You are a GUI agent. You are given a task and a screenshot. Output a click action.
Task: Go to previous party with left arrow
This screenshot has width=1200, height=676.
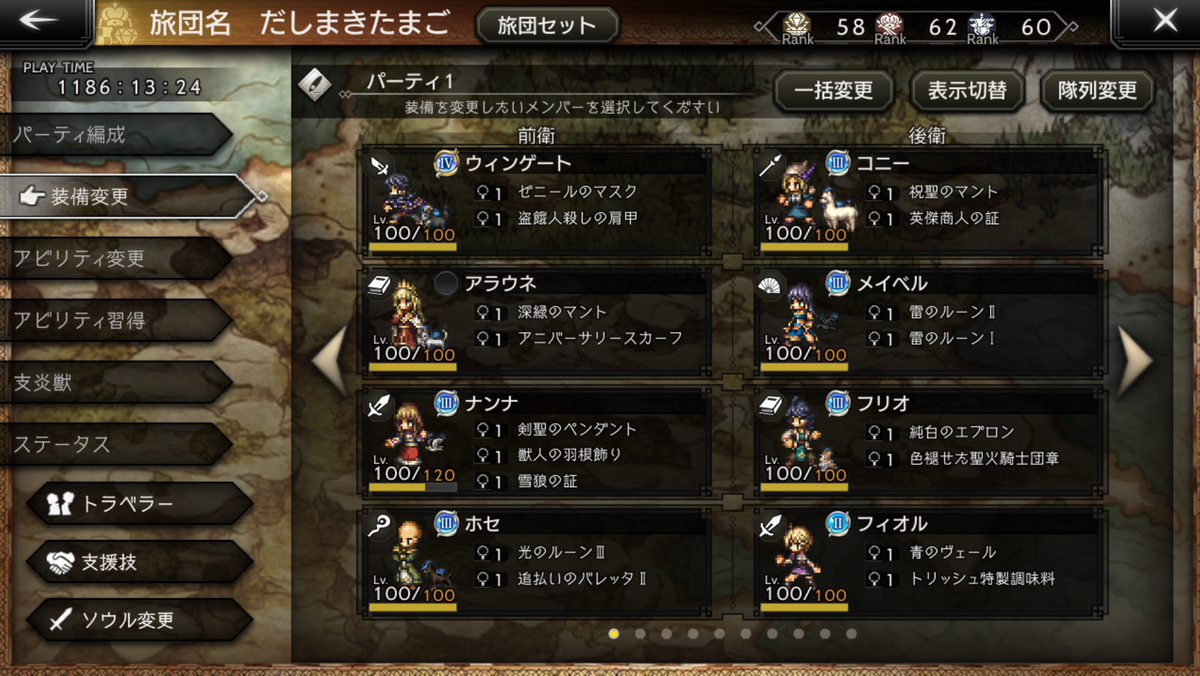click(330, 361)
